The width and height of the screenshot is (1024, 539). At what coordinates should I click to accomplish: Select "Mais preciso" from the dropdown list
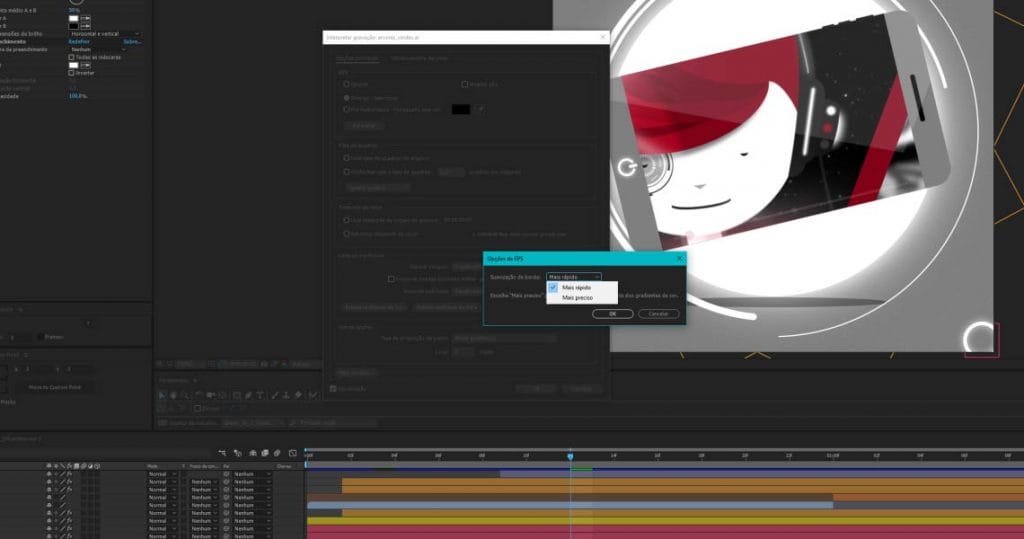(x=576, y=298)
